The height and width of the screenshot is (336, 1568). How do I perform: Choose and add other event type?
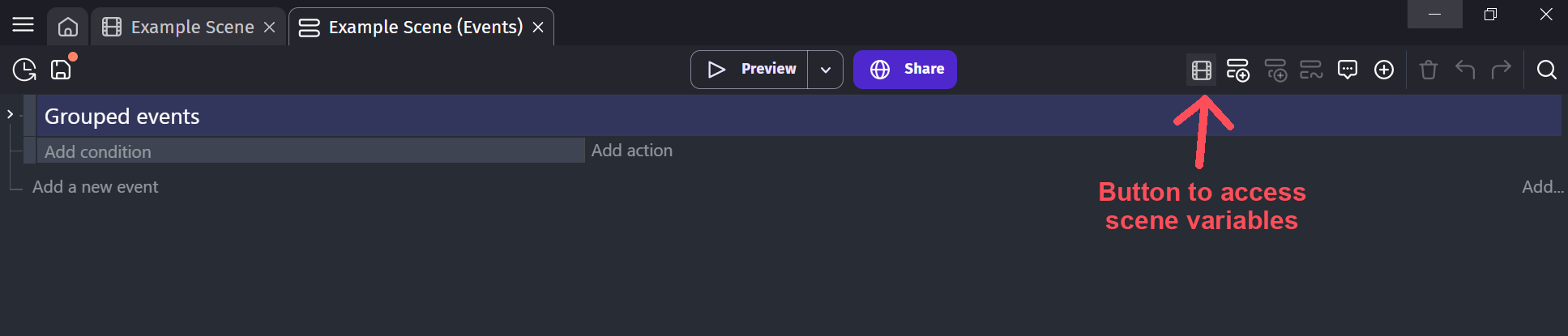1384,70
